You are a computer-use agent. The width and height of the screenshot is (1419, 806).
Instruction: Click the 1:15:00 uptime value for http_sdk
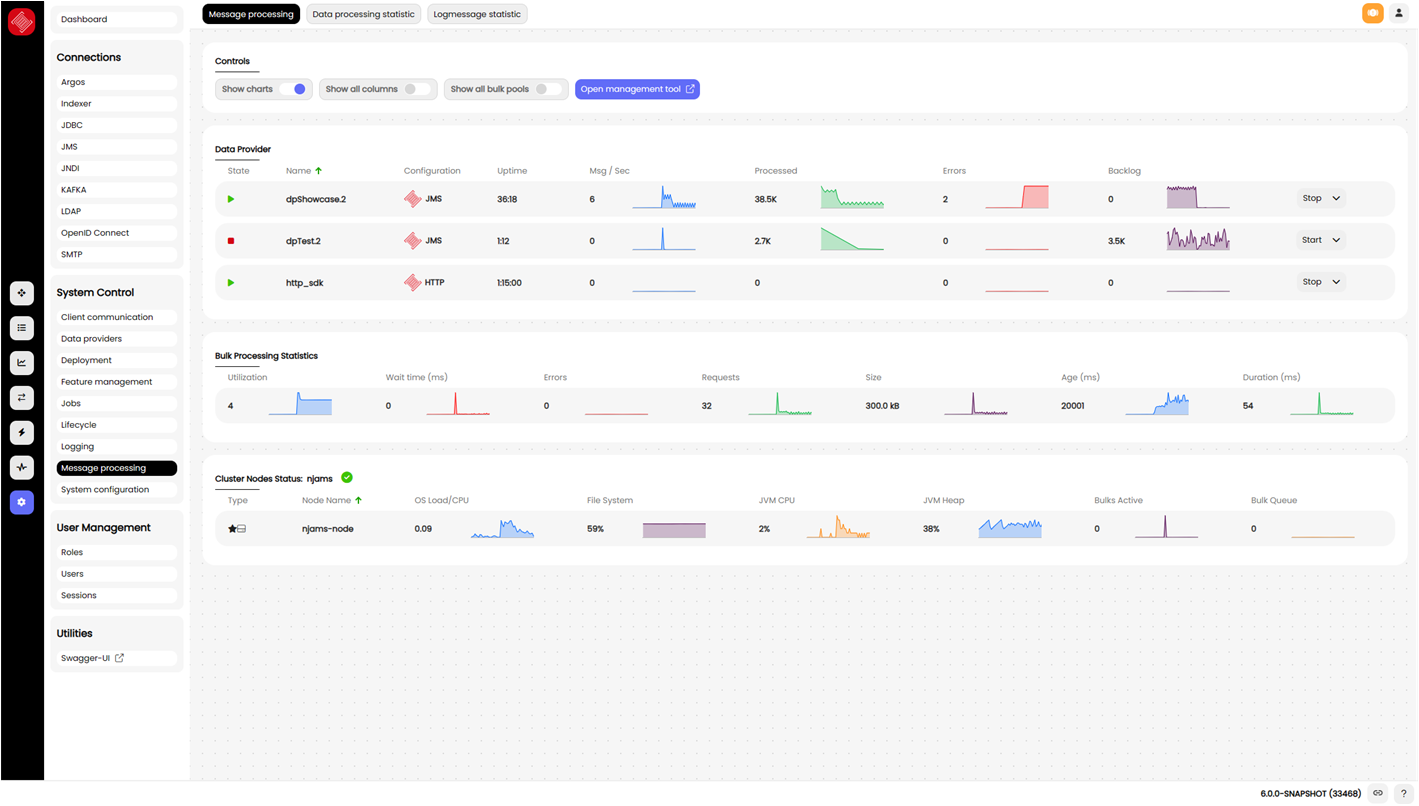click(x=510, y=283)
